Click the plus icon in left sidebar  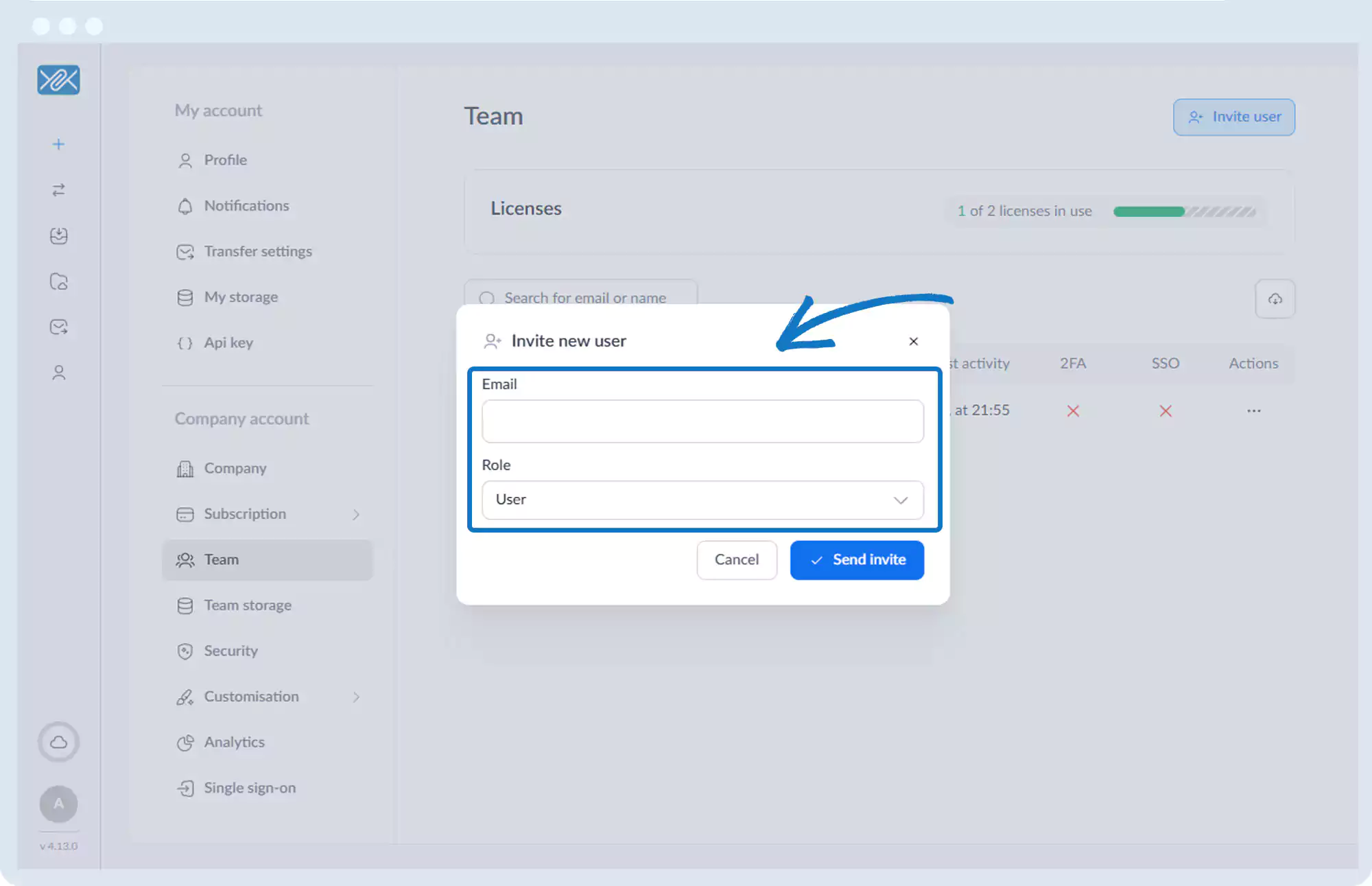coord(58,144)
